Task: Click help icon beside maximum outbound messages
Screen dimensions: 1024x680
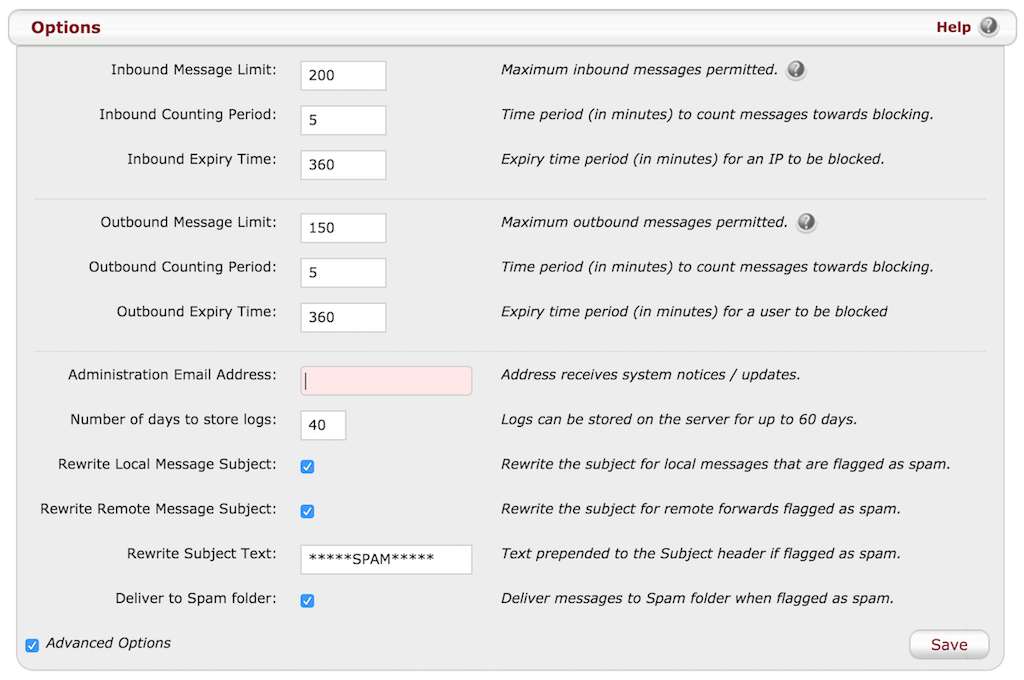Action: point(806,222)
